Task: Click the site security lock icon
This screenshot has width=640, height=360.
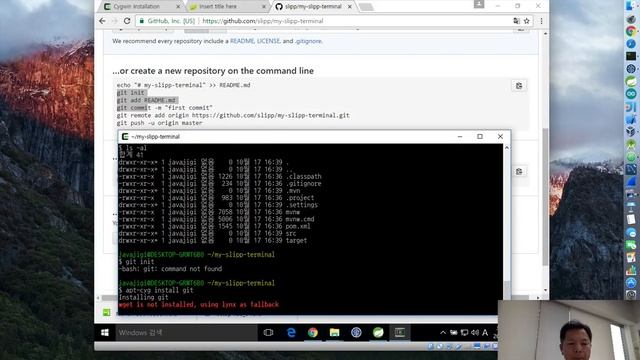Action: 142,21
